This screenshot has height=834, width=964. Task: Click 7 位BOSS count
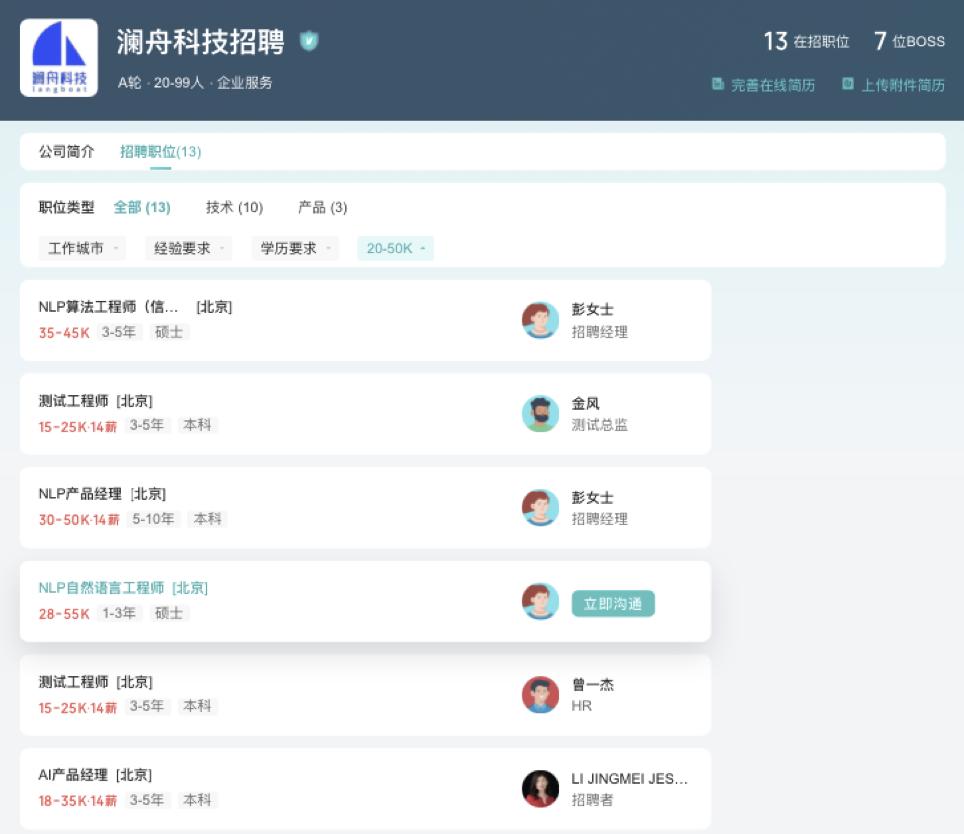point(909,41)
